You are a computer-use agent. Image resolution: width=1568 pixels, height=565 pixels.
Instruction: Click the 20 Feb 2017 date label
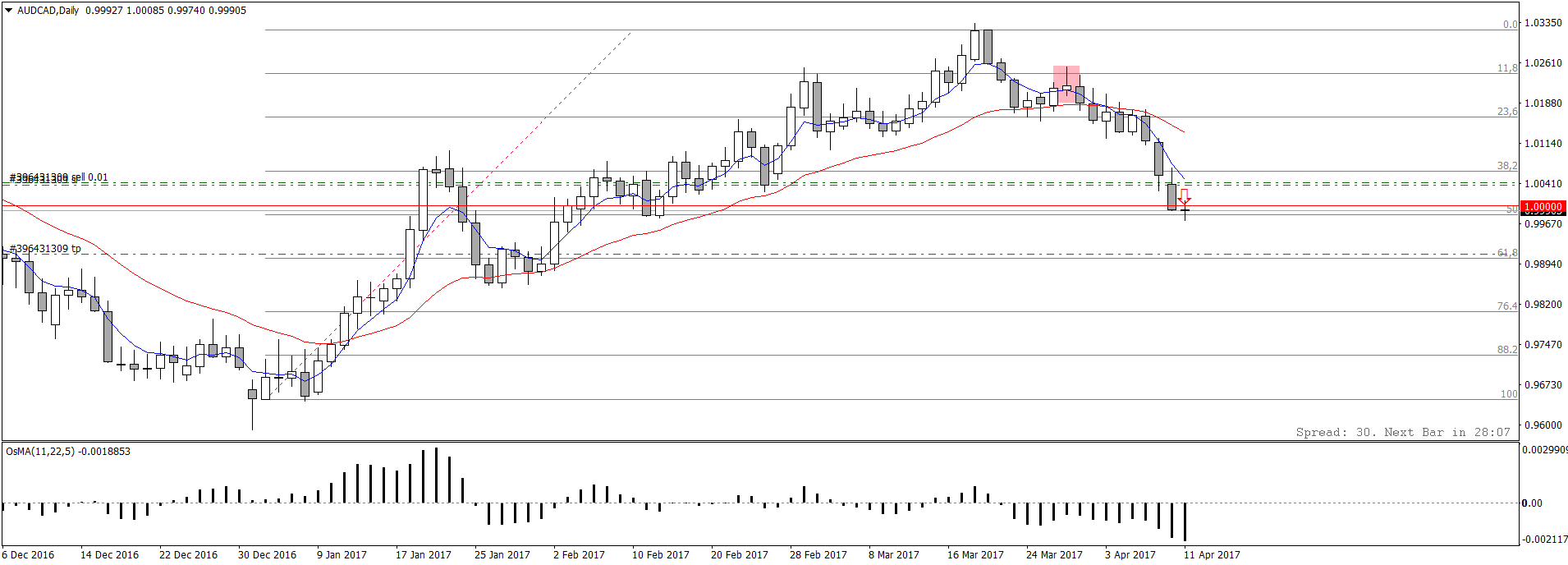(739, 555)
